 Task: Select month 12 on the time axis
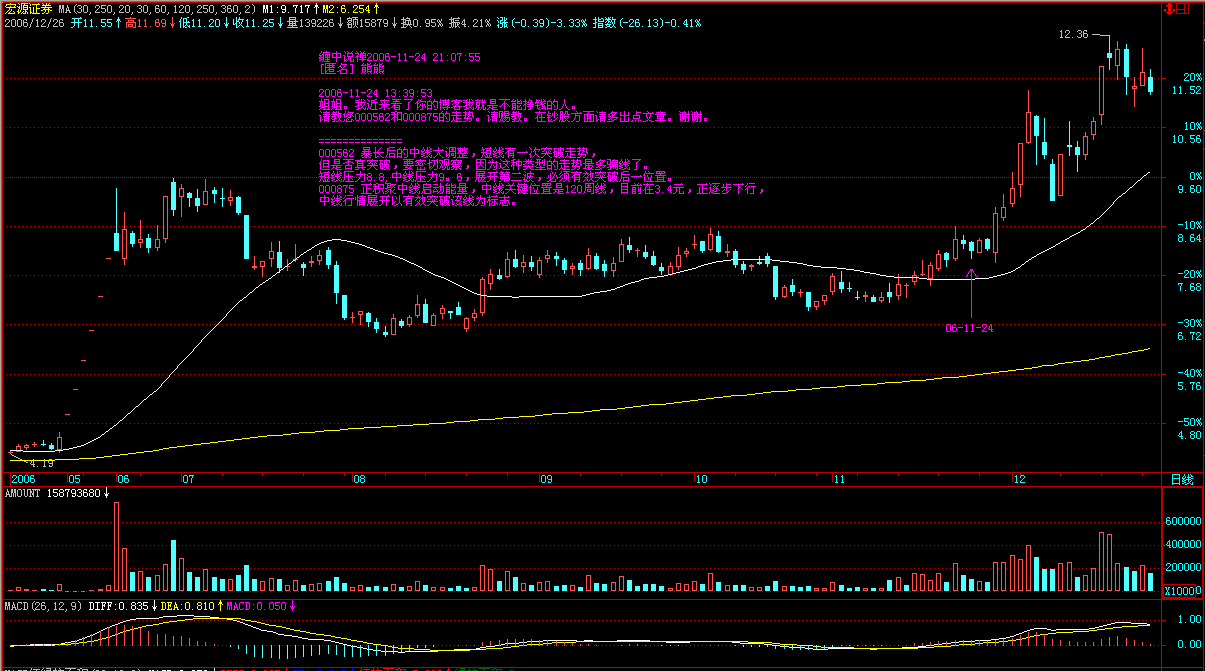1018,480
